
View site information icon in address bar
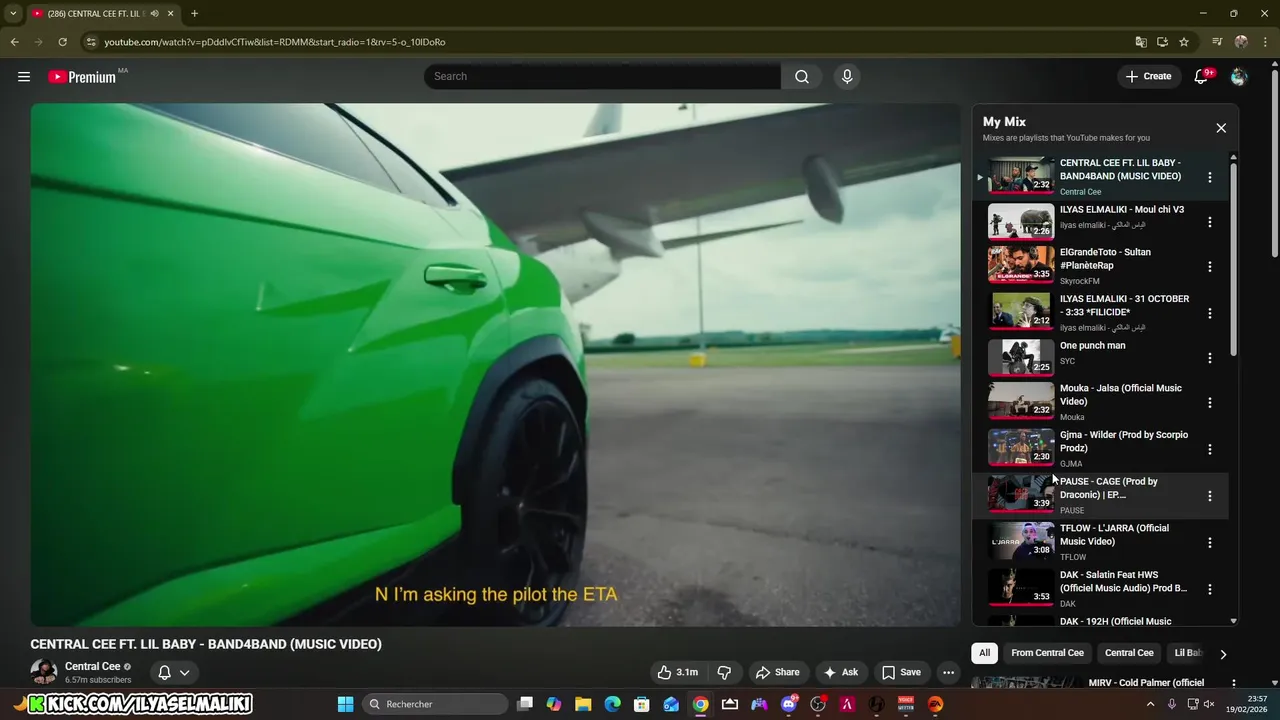(x=91, y=42)
